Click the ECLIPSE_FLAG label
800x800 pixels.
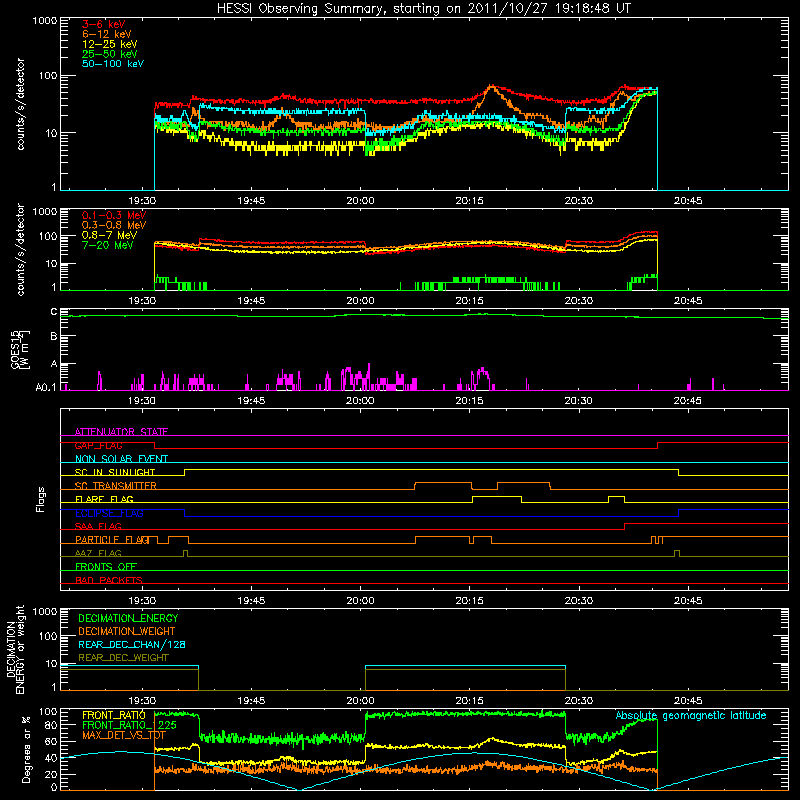click(x=109, y=513)
